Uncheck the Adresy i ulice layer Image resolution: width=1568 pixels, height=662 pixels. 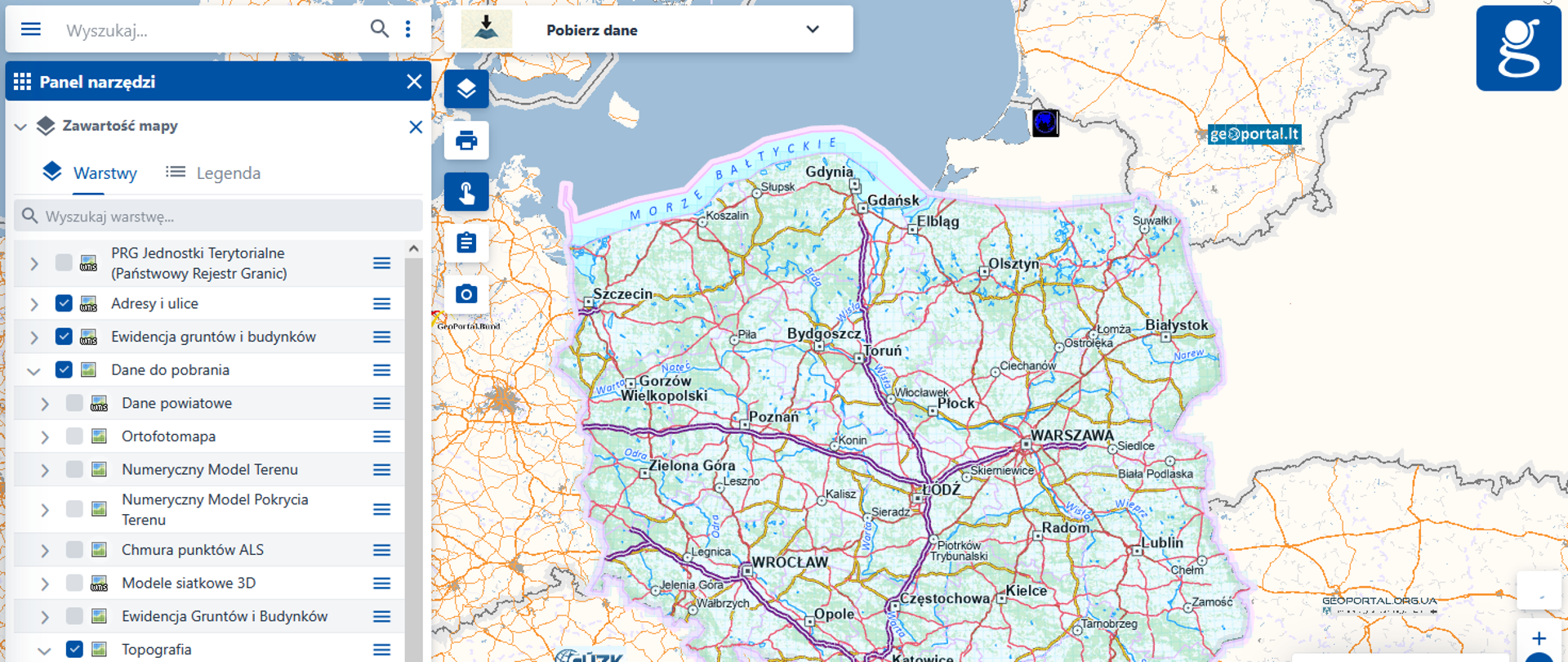click(64, 303)
